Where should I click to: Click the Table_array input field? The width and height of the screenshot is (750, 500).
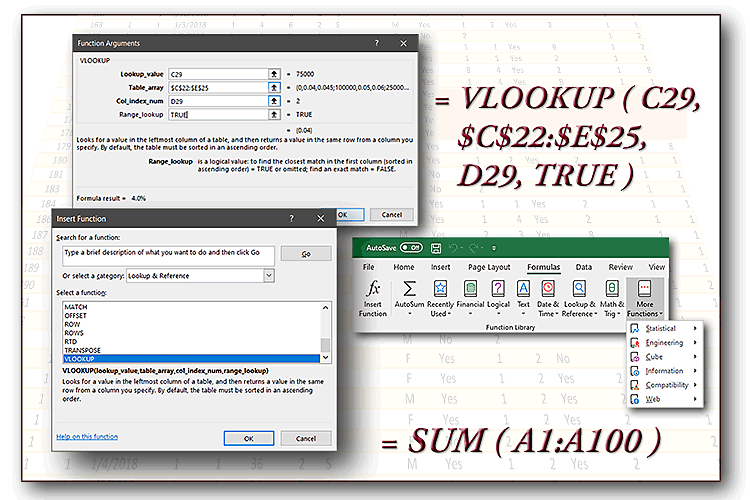[218, 87]
